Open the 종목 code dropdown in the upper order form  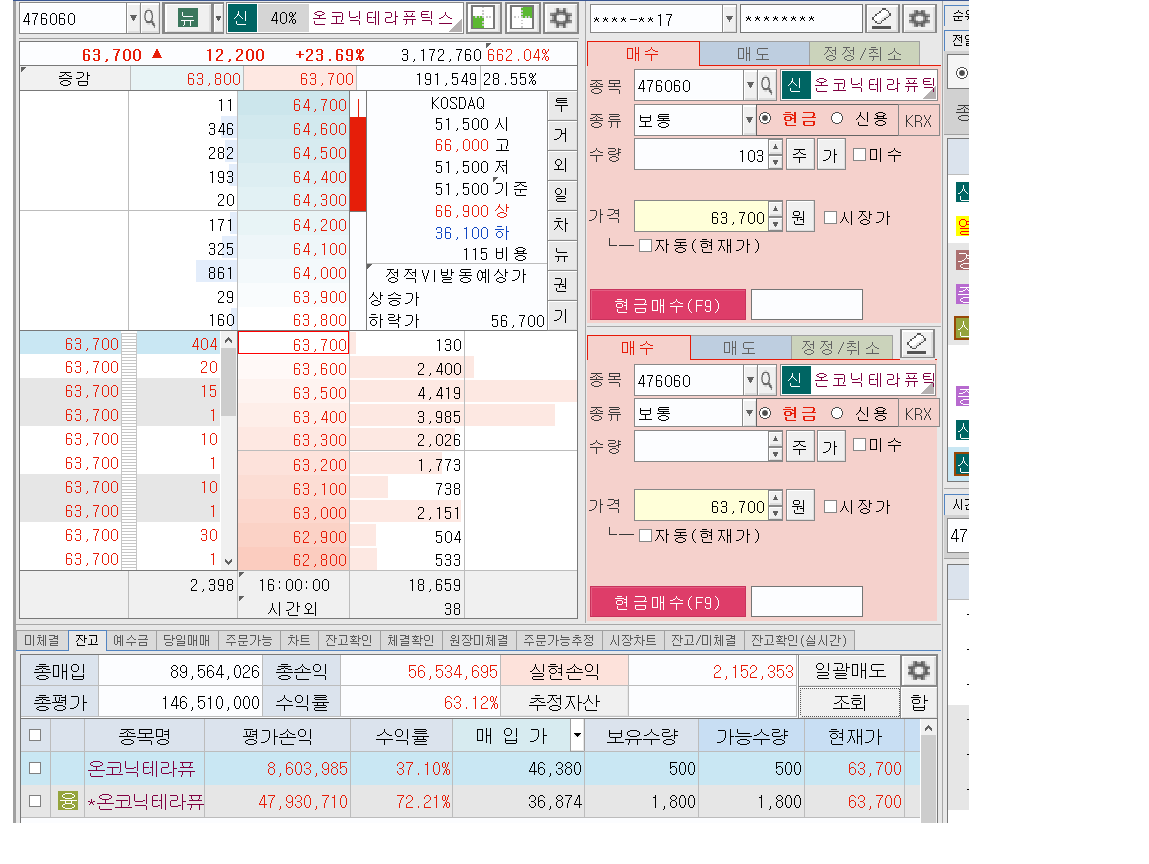click(750, 86)
